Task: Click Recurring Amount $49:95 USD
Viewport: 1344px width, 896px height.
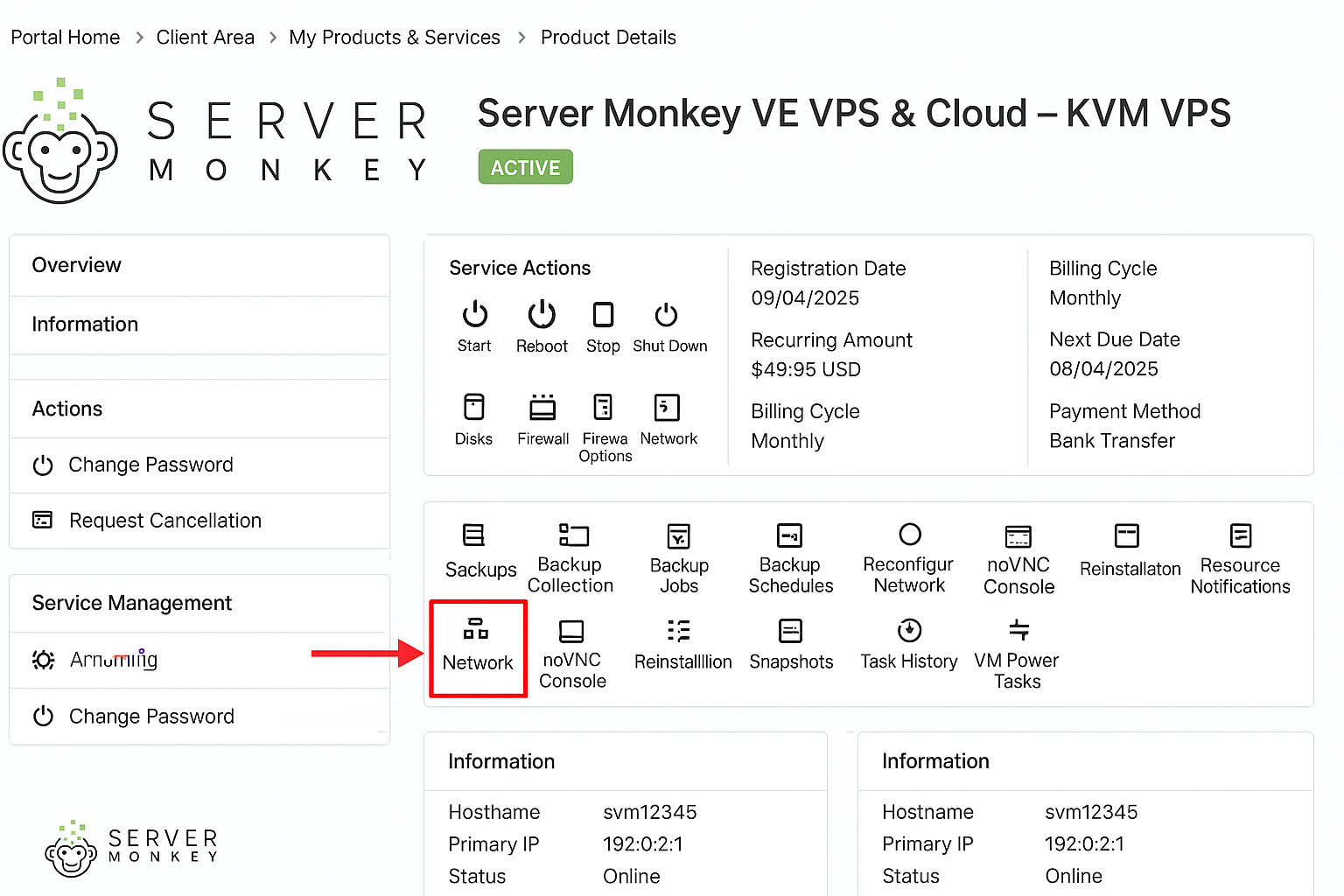Action: click(806, 370)
